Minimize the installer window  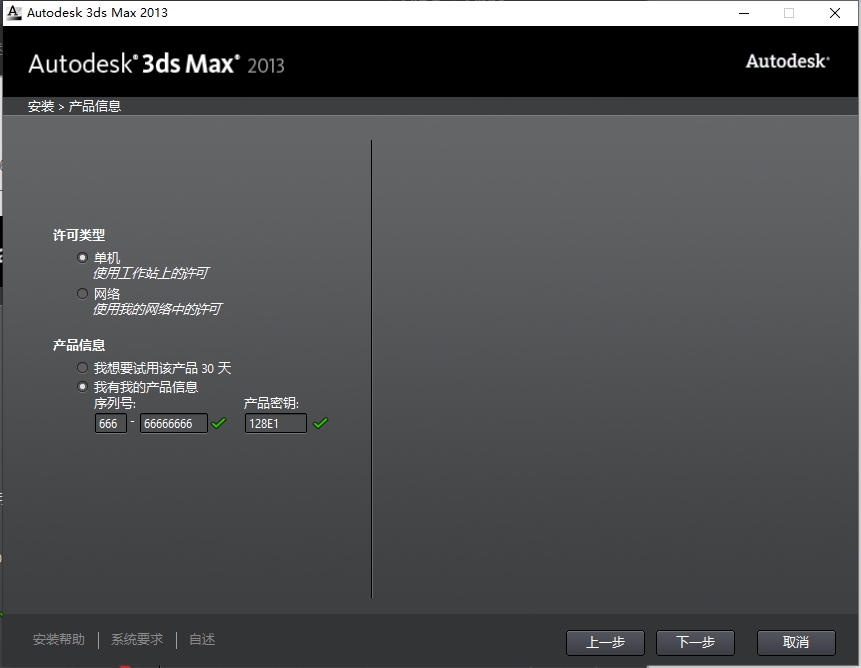[x=743, y=13]
